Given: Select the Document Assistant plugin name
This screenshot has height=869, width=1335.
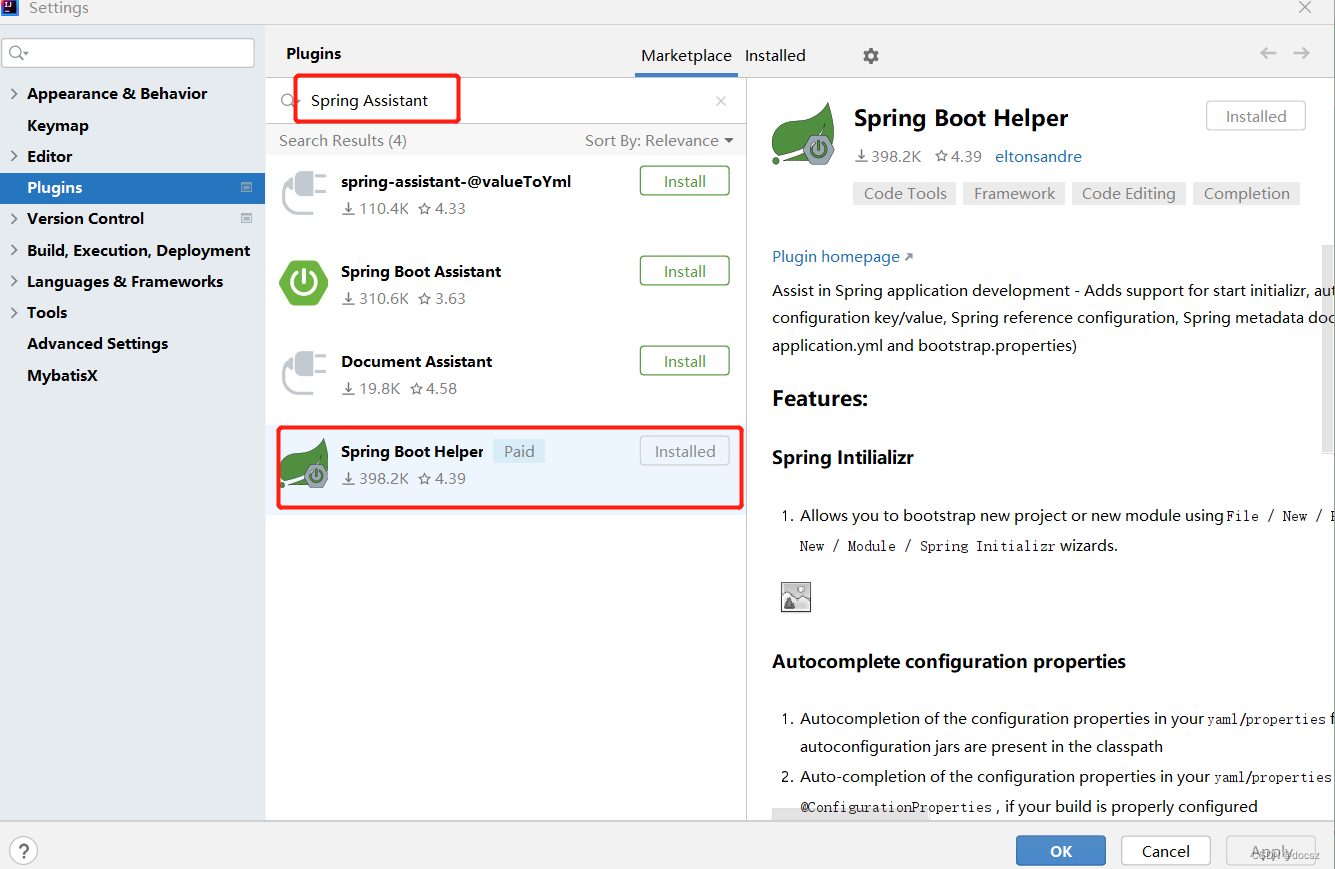Looking at the screenshot, I should (x=417, y=361).
